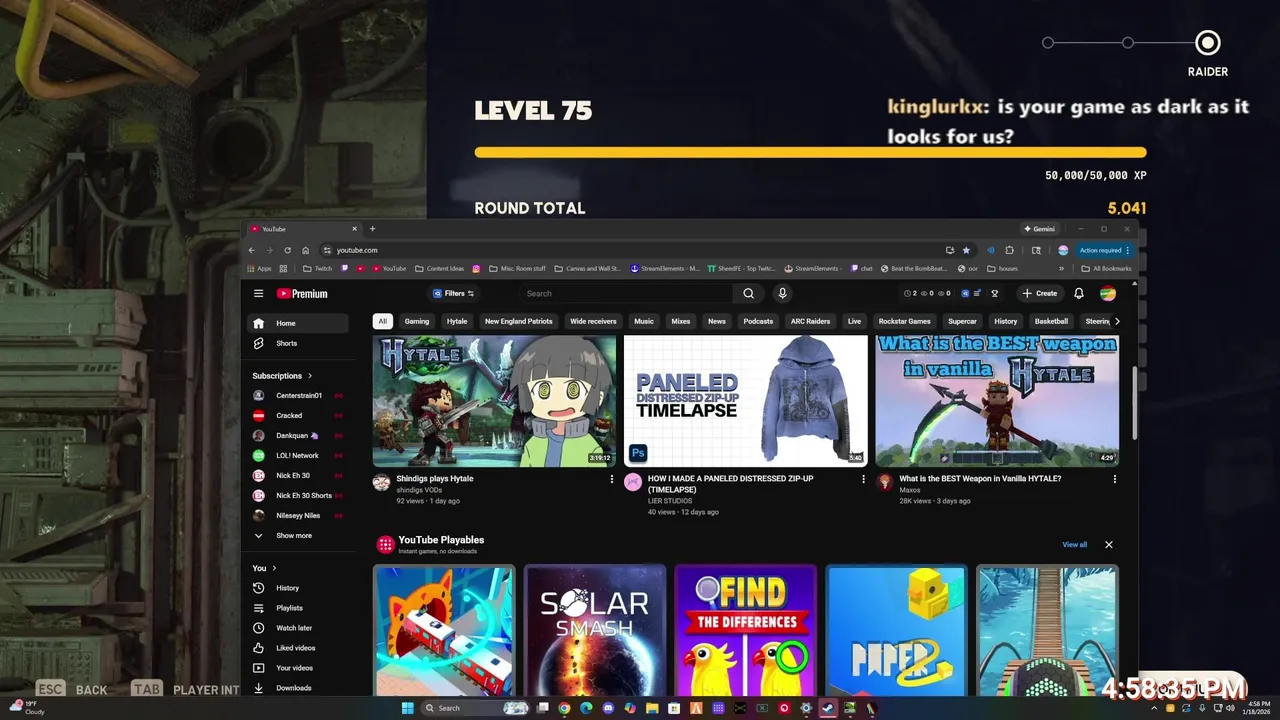Show hidden bookmarks overflow chevron
This screenshot has height=720, width=1280.
(x=1061, y=268)
